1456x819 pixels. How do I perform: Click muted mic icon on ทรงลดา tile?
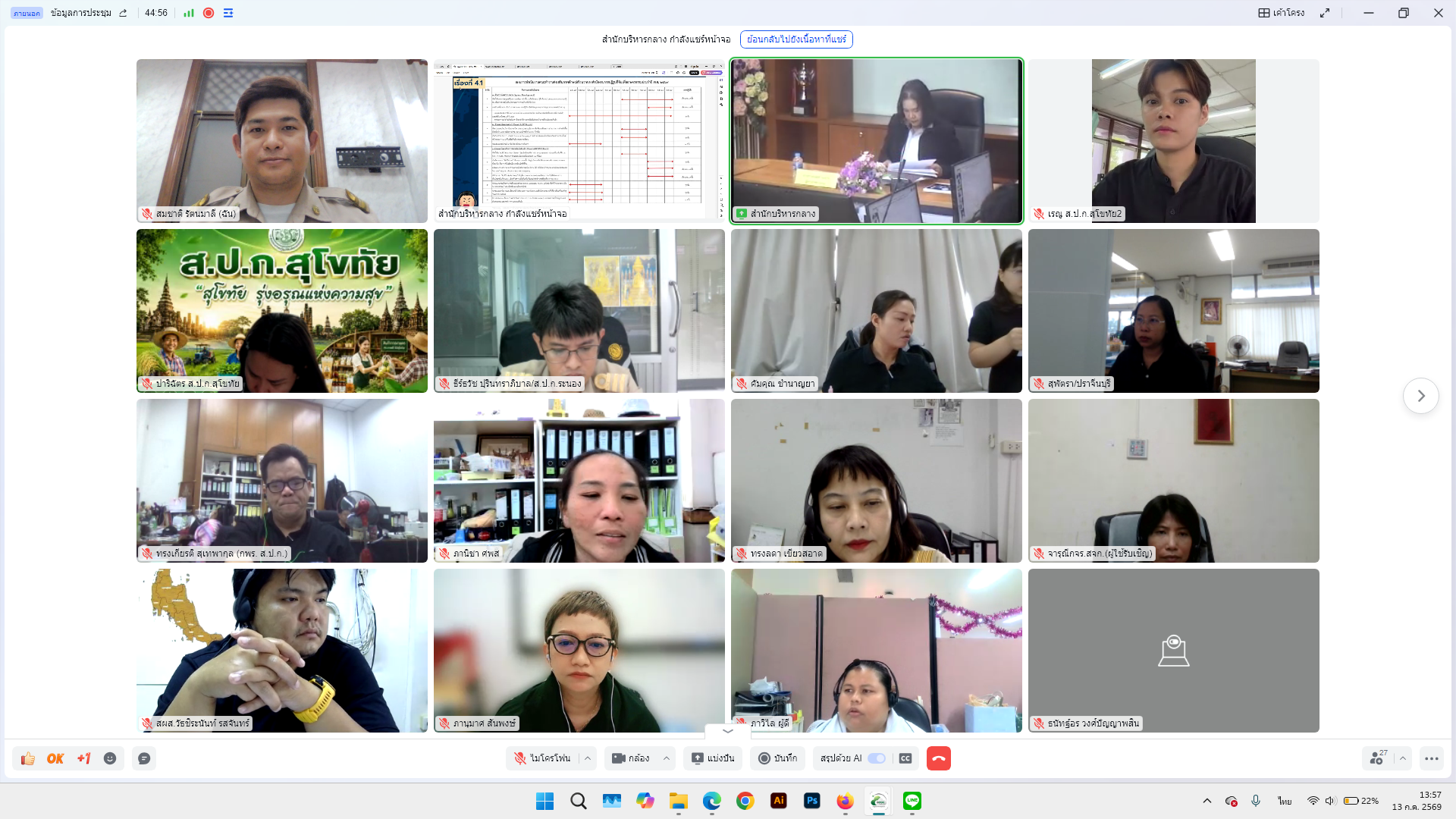742,554
